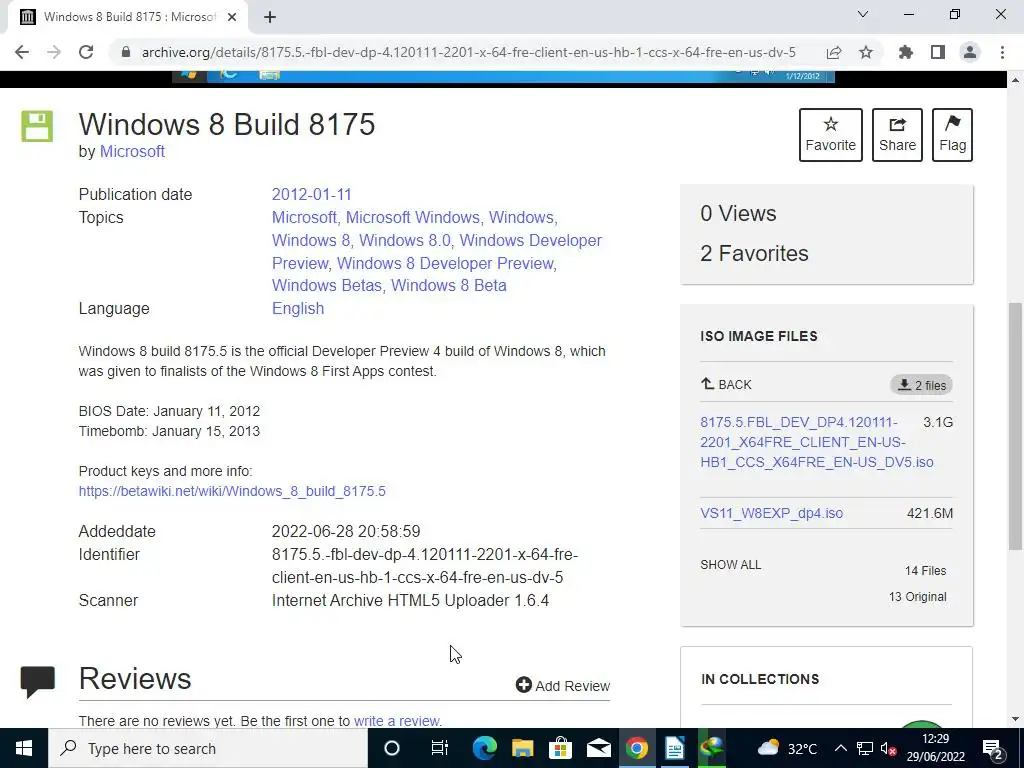Open the document app icon on the taskbar
This screenshot has width=1024, height=768.
[675, 748]
